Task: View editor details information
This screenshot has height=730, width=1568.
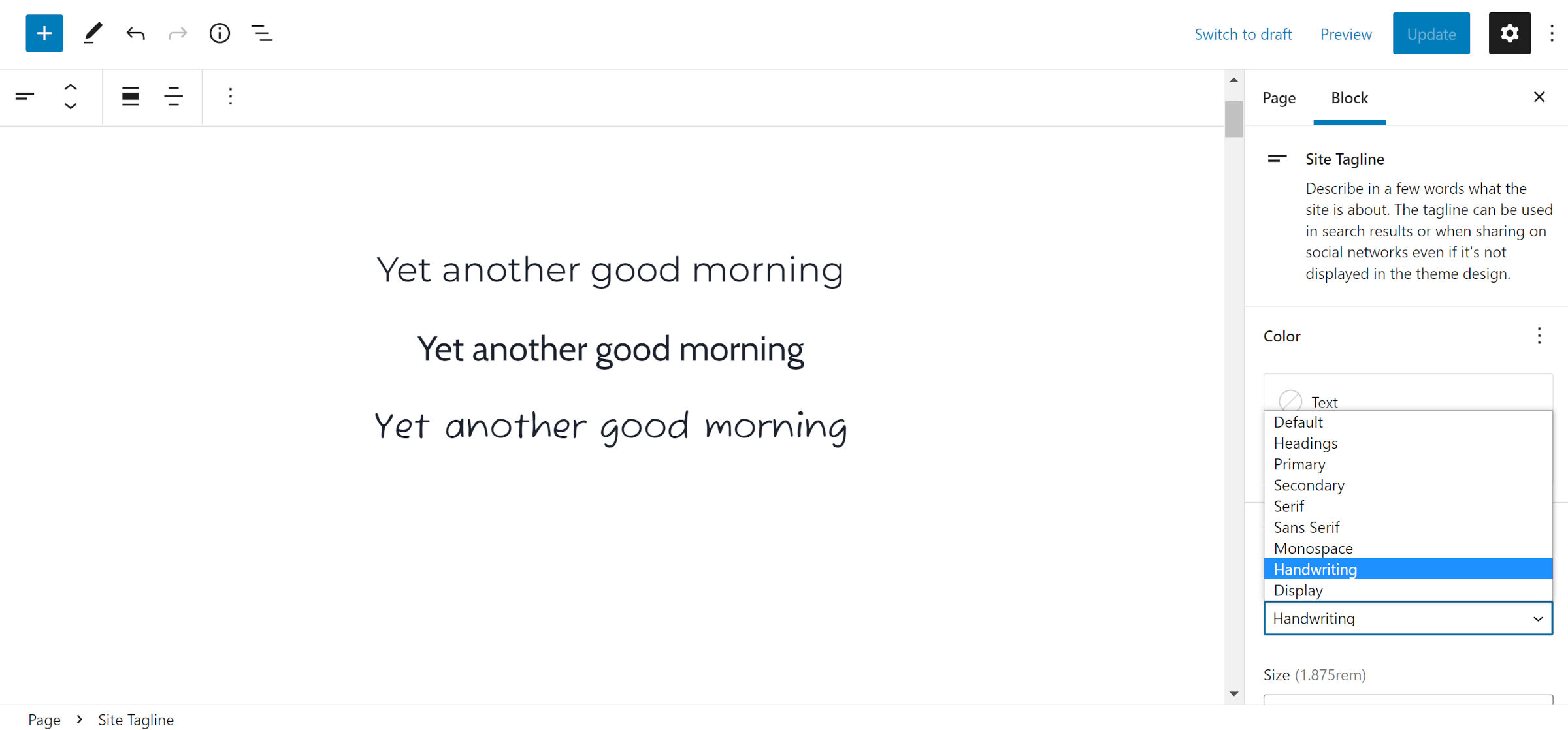Action: coord(220,33)
